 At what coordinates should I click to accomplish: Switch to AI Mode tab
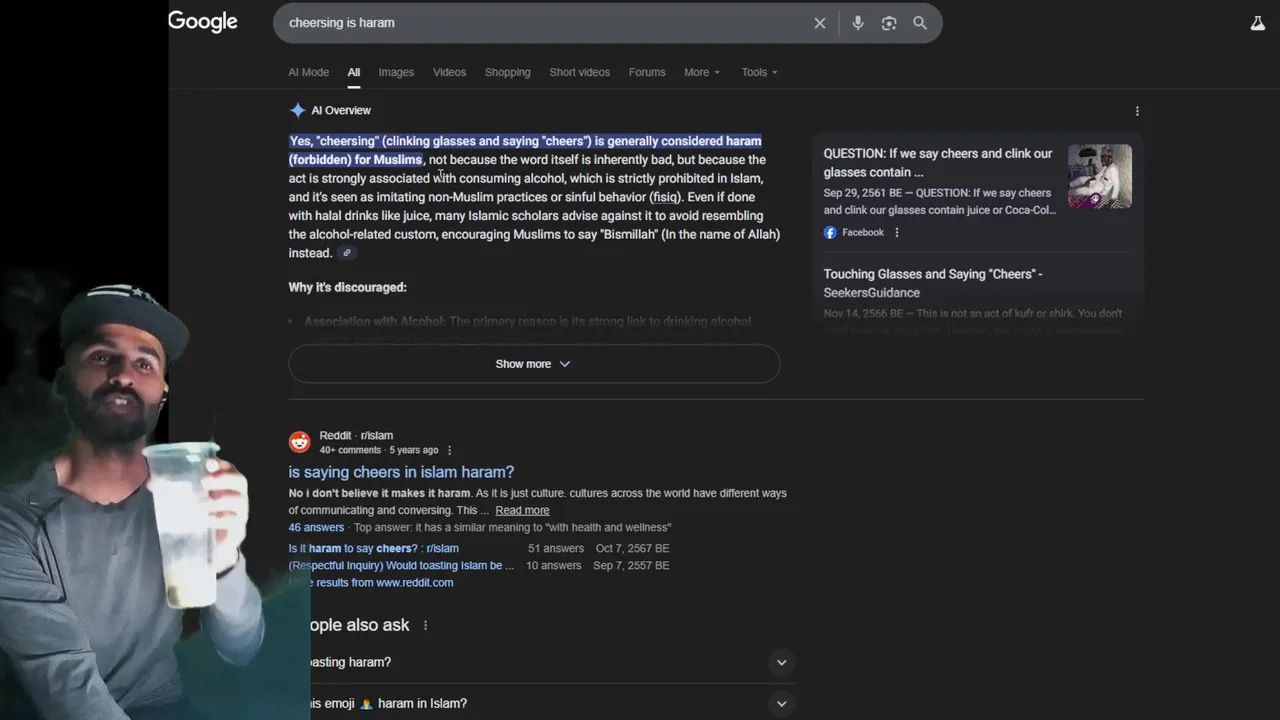click(x=309, y=72)
